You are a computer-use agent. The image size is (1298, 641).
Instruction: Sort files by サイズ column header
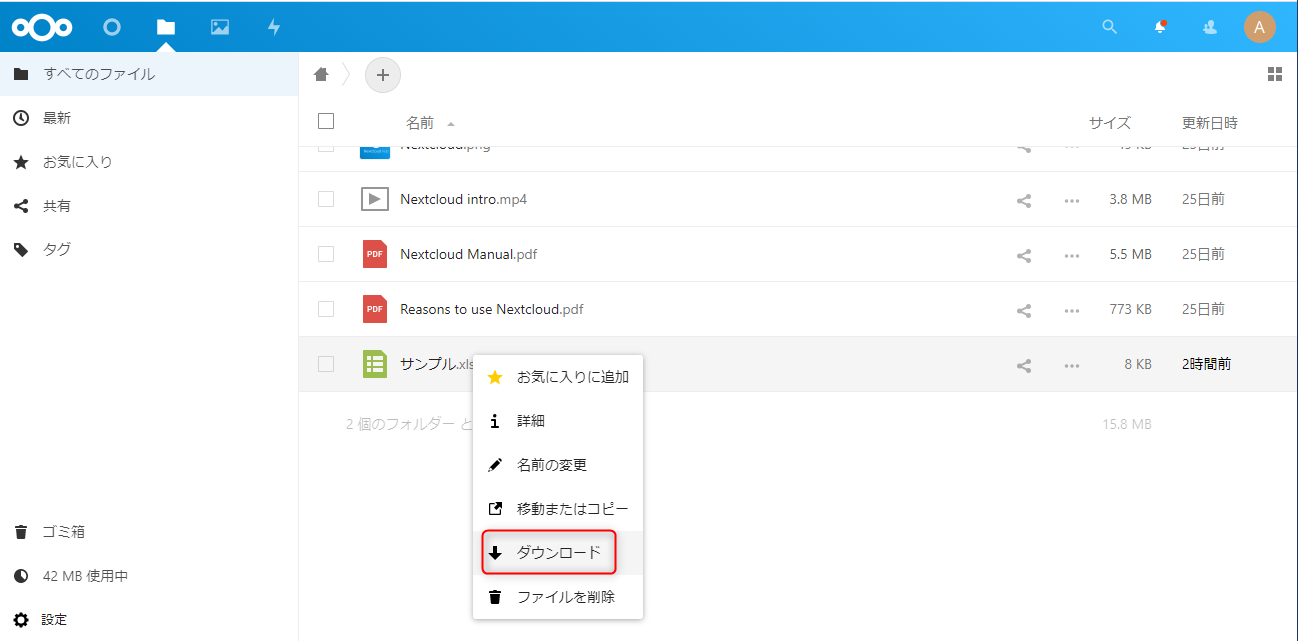pos(1110,123)
